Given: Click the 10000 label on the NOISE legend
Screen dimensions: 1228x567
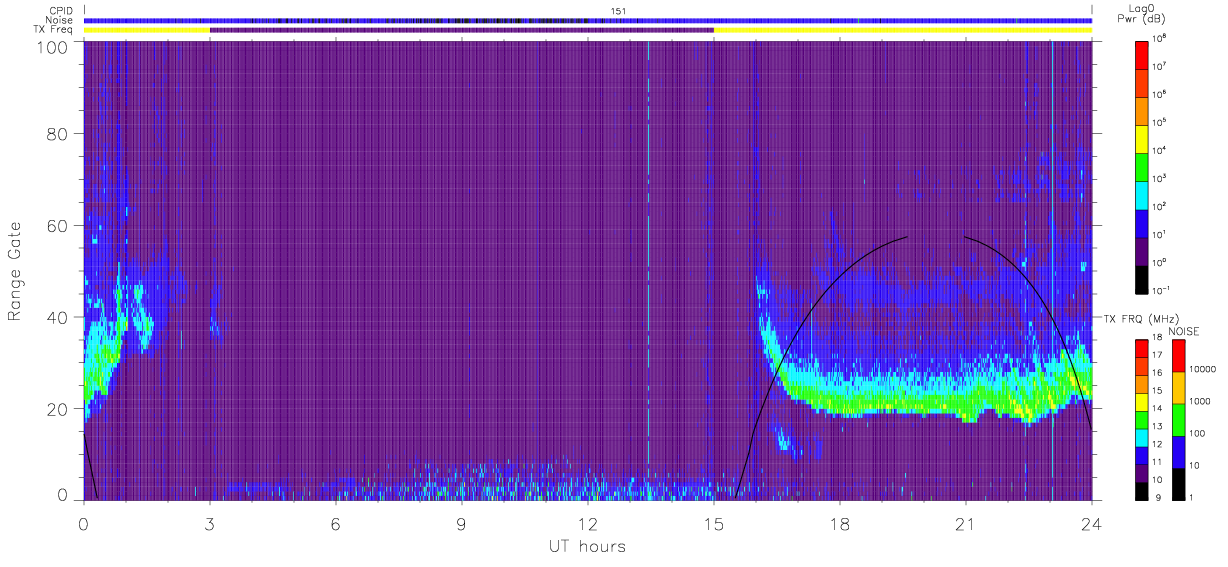Looking at the screenshot, I should pyautogui.click(x=1201, y=371).
